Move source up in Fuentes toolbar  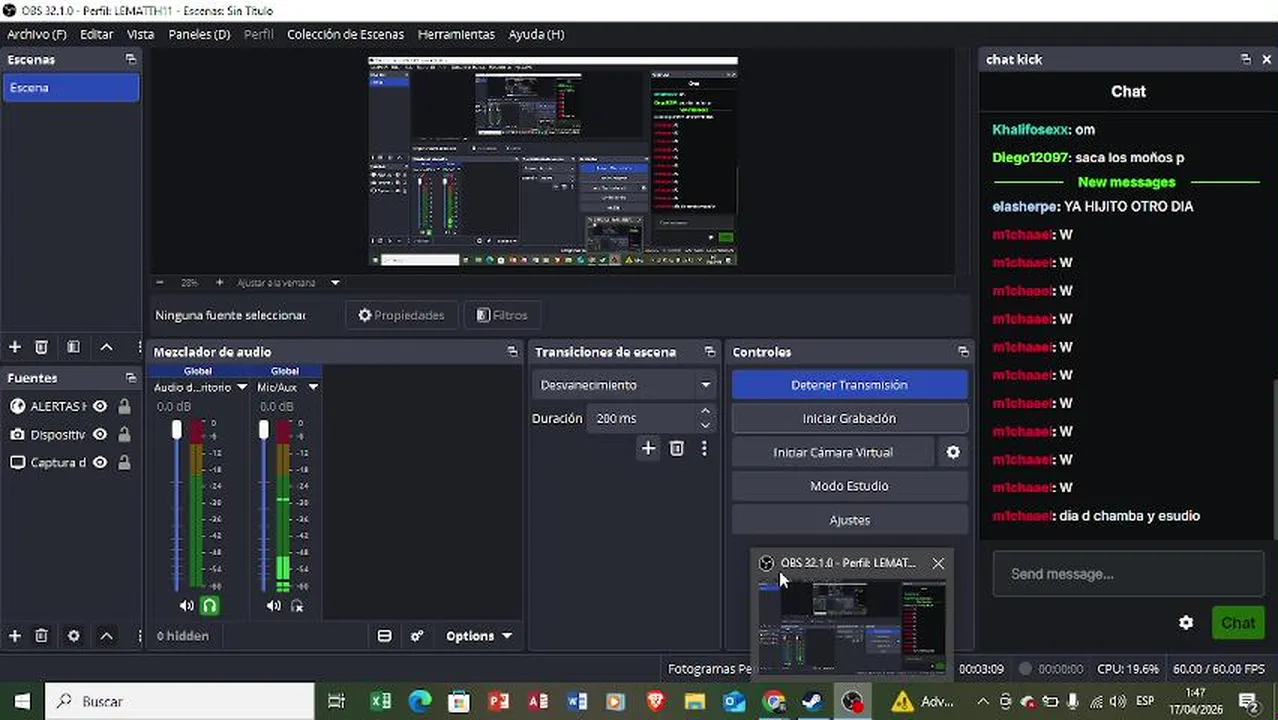(106, 636)
